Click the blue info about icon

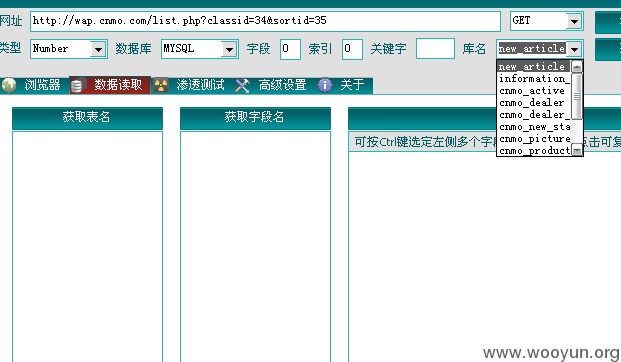[x=325, y=85]
